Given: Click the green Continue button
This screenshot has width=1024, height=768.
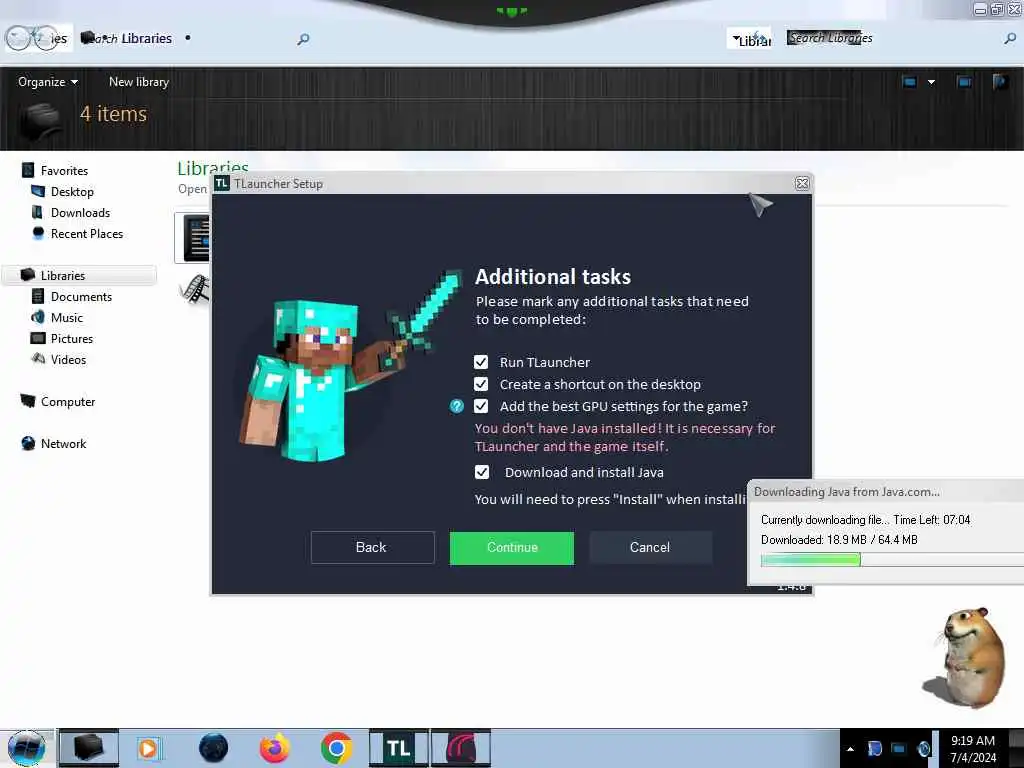Looking at the screenshot, I should click(512, 547).
